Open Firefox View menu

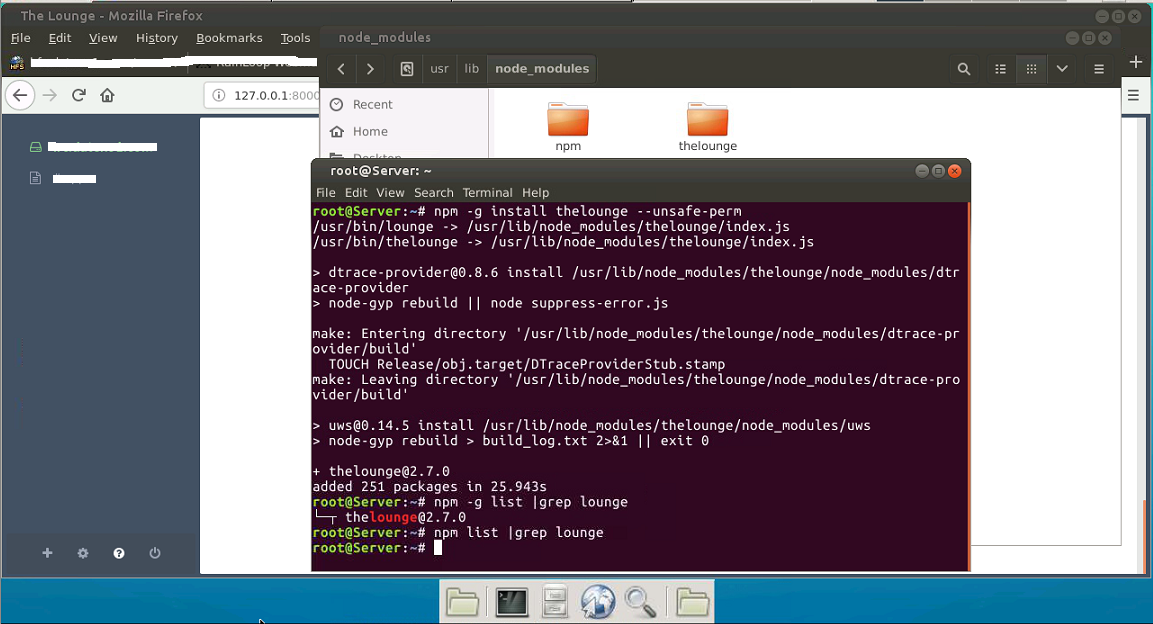click(103, 38)
